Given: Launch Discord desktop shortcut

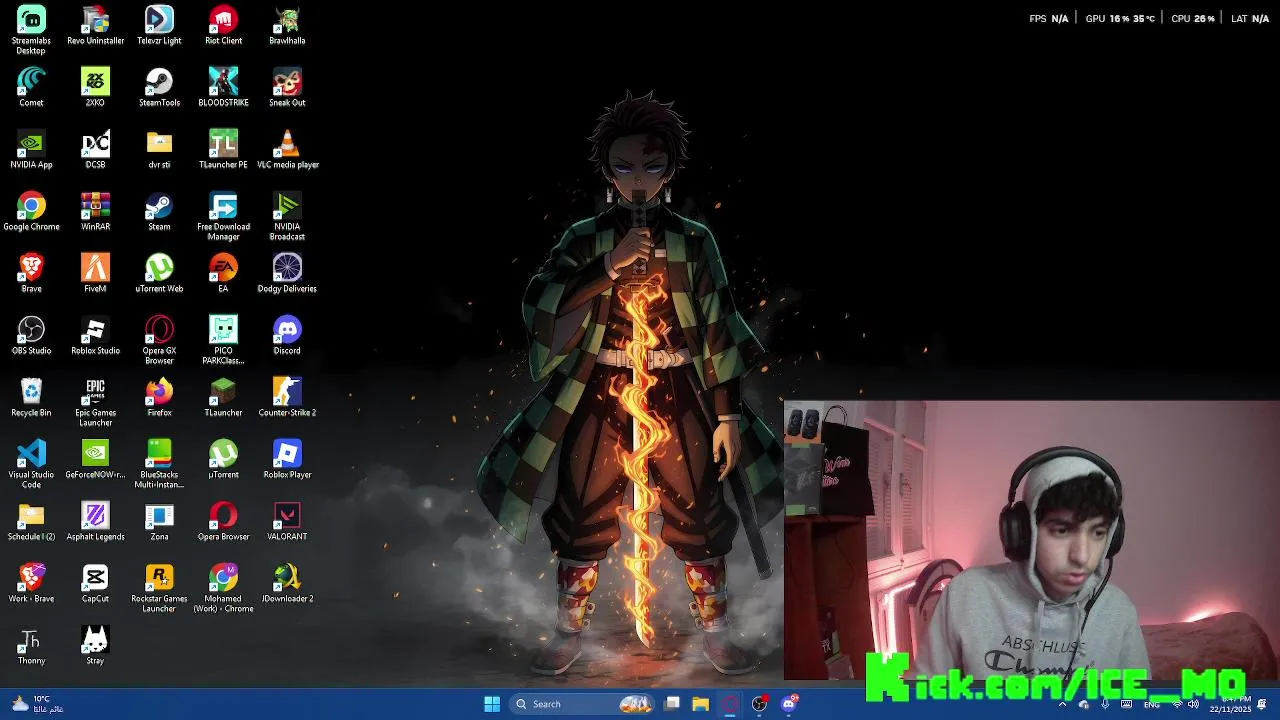Looking at the screenshot, I should pos(287,336).
